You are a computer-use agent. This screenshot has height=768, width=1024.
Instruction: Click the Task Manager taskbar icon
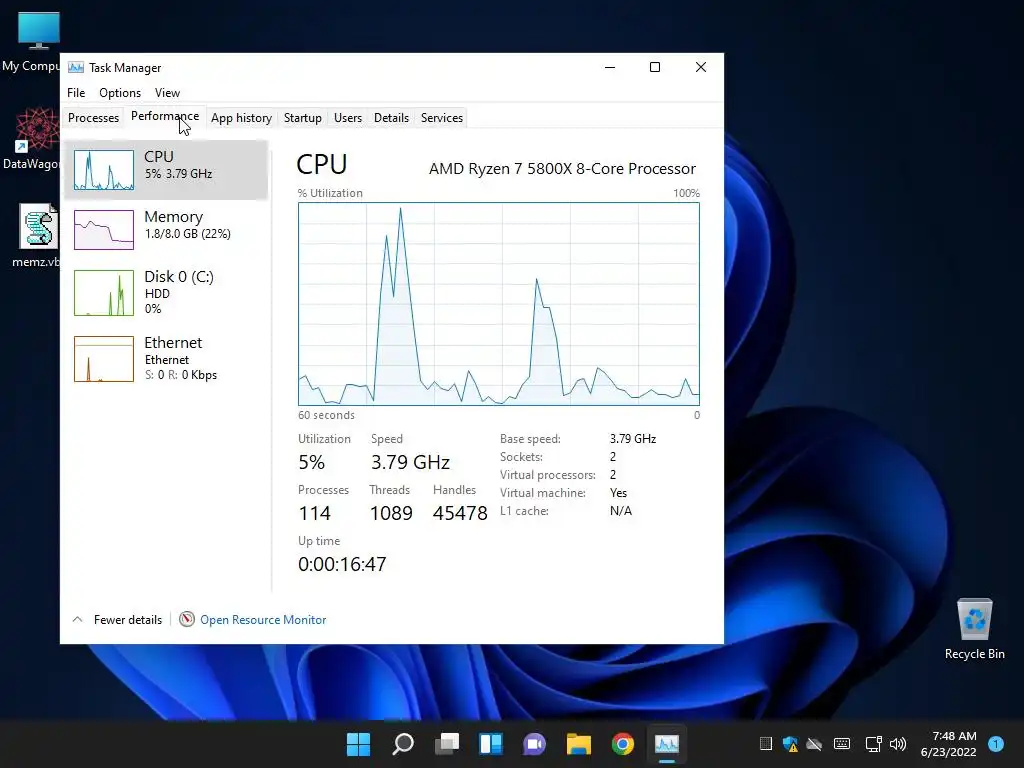[667, 744]
